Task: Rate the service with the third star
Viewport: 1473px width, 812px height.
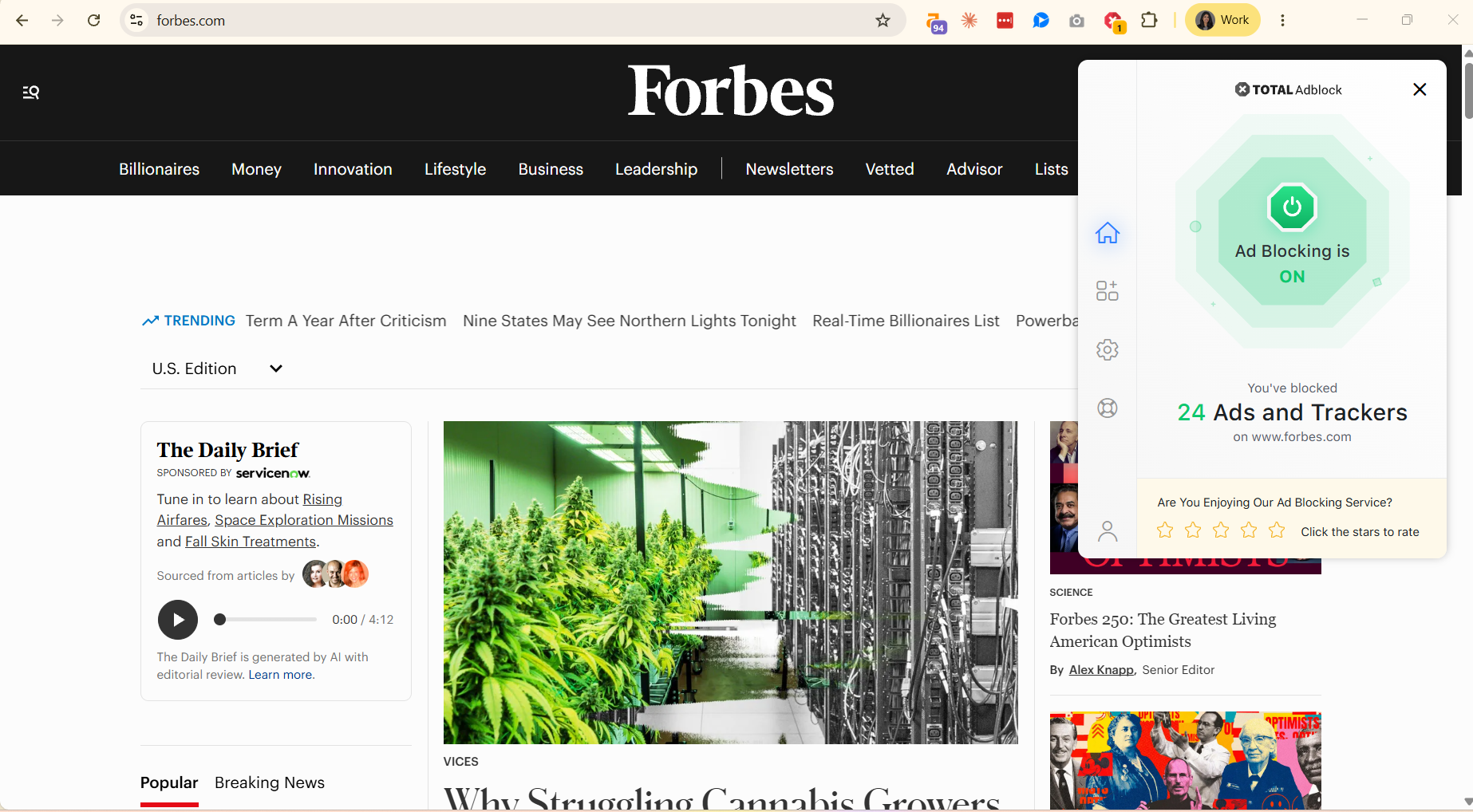Action: 1221,530
